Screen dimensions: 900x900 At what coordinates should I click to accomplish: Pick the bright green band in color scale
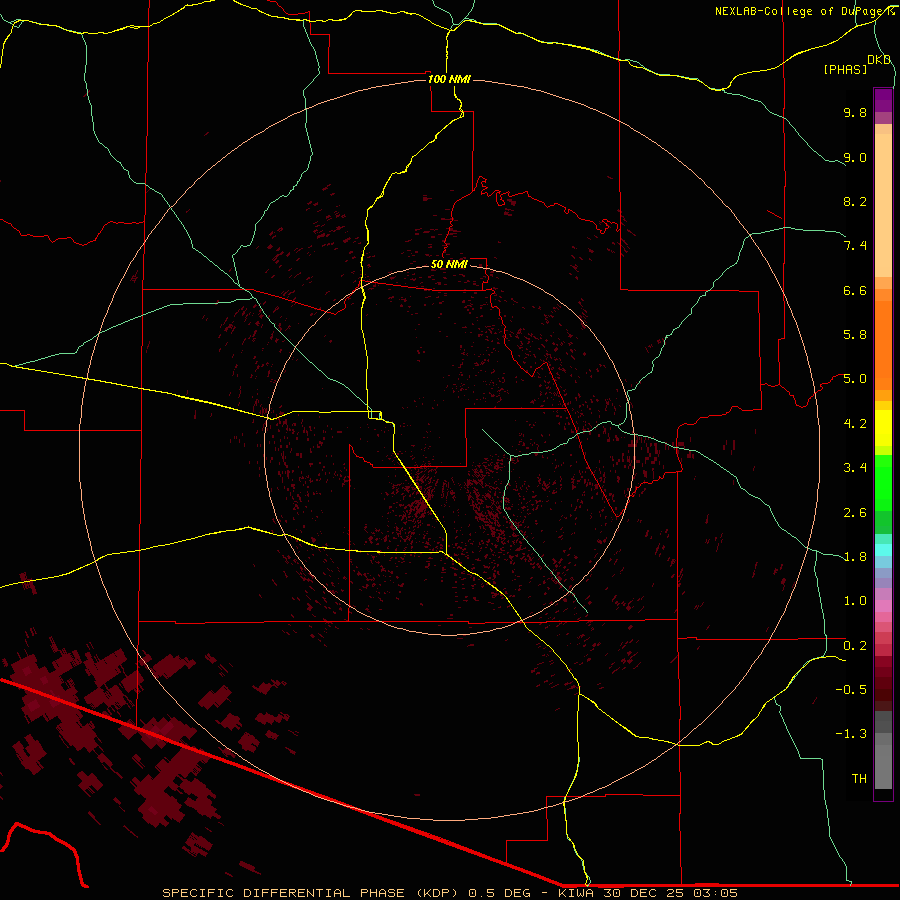883,483
